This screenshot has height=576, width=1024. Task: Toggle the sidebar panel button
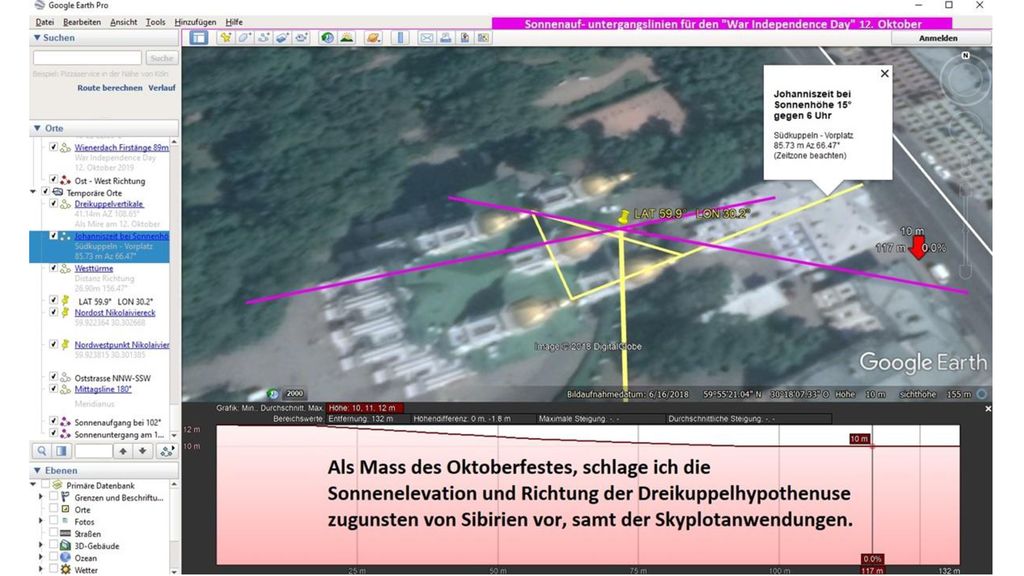click(199, 38)
